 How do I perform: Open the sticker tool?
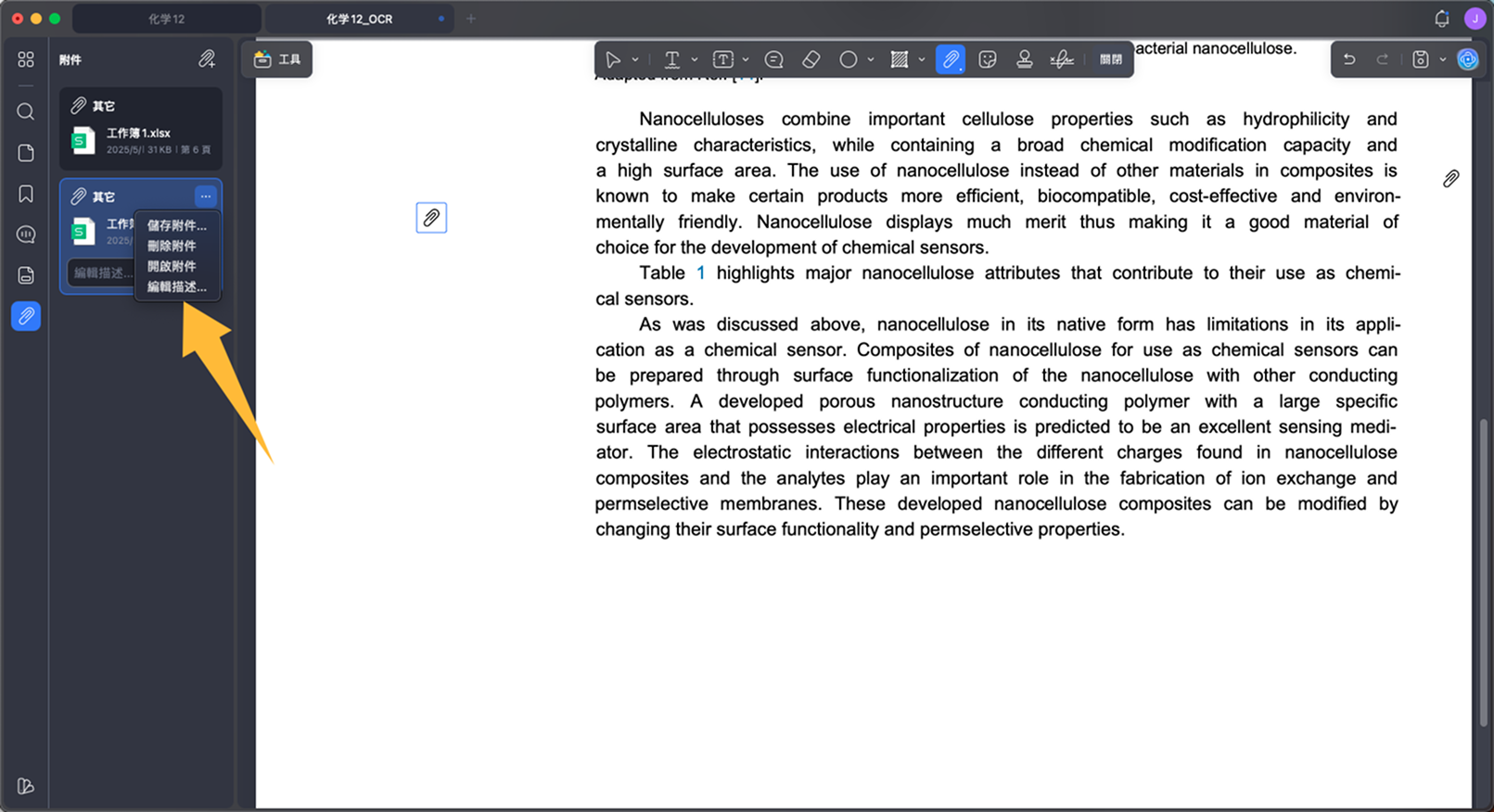pyautogui.click(x=988, y=59)
